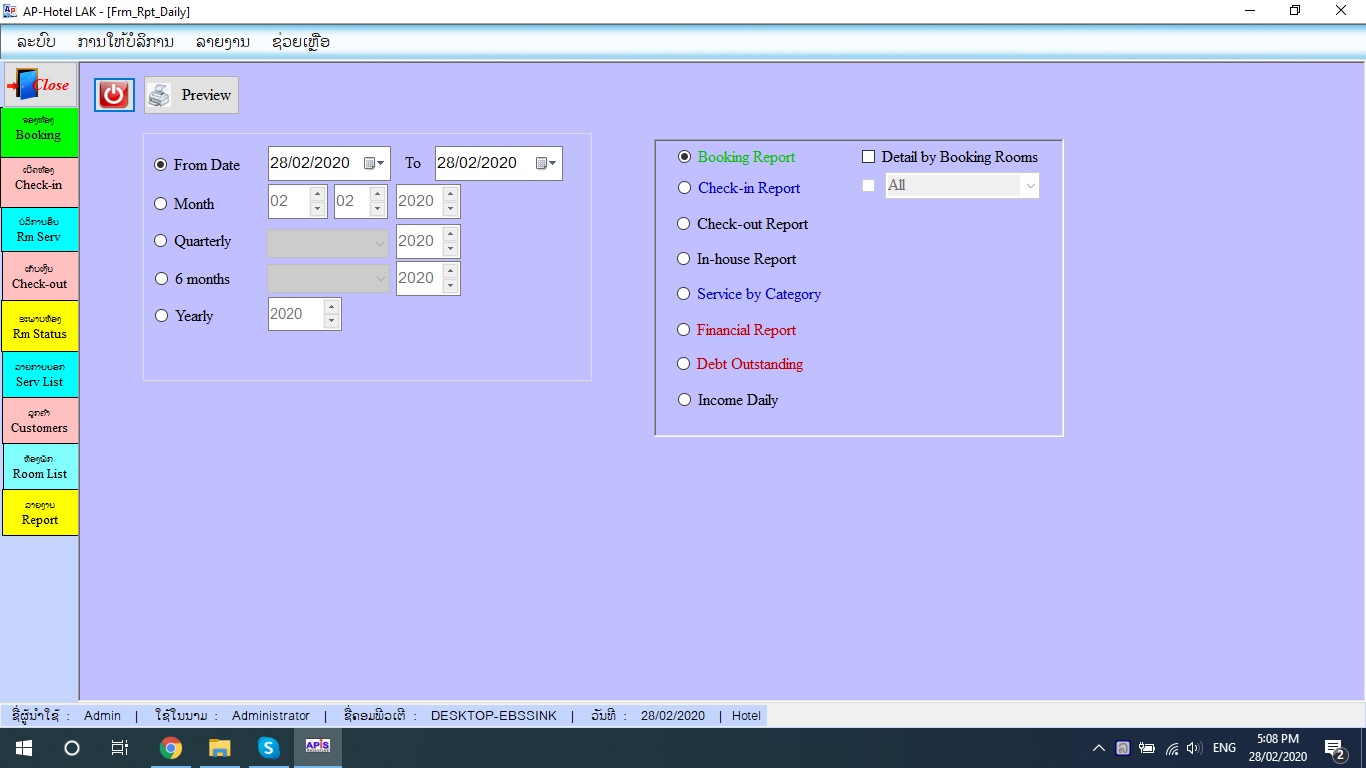
Task: Open the Check-out sidebar button
Action: pos(39,278)
